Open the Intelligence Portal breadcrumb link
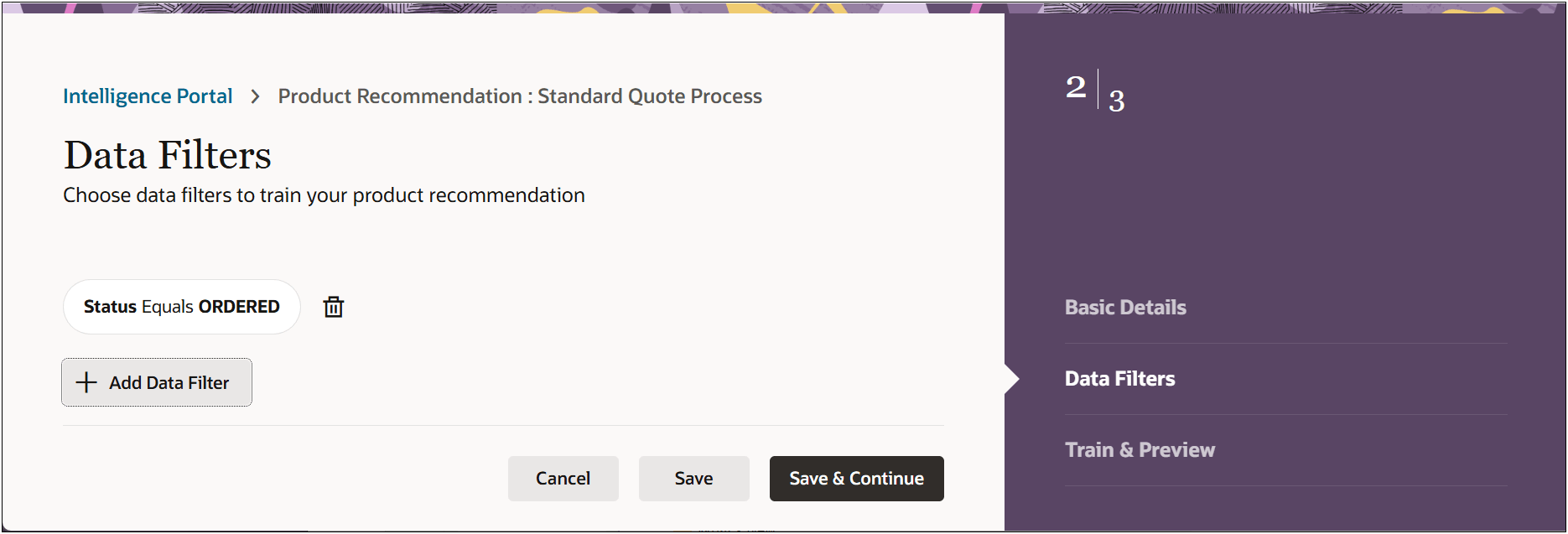1568x534 pixels. [148, 96]
